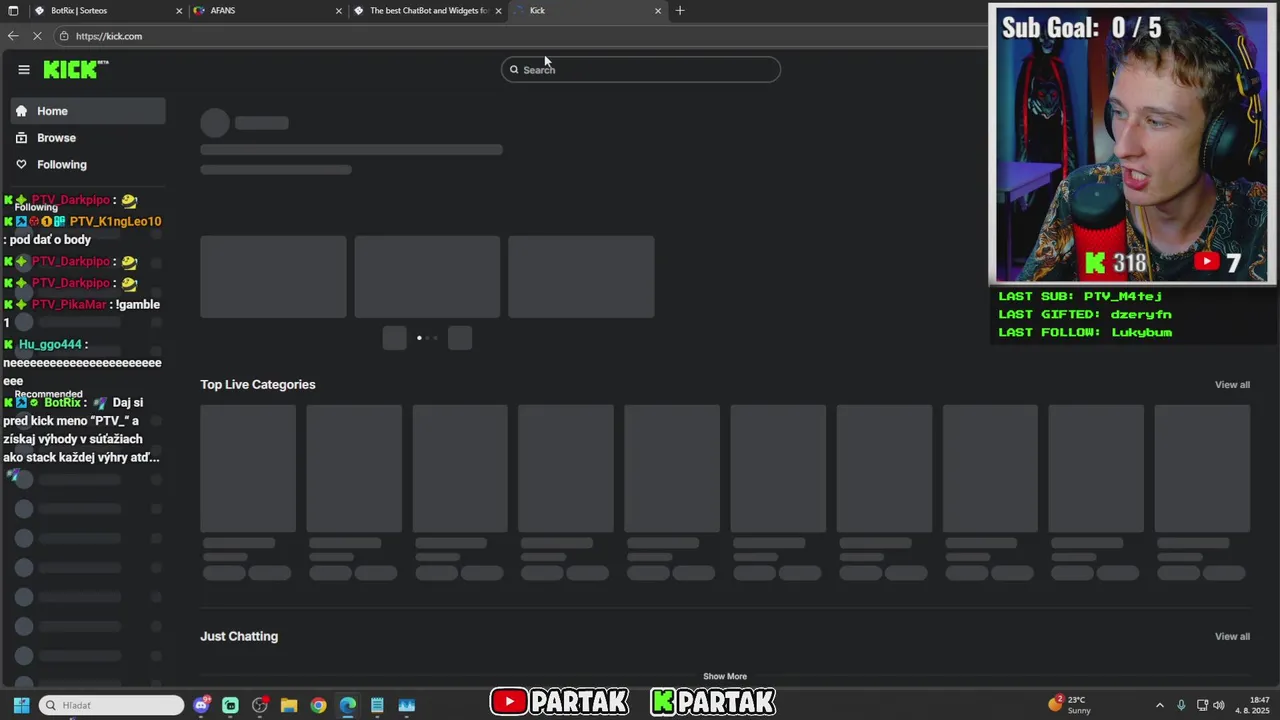
Task: Click the kick.com address bar
Action: pos(520,36)
